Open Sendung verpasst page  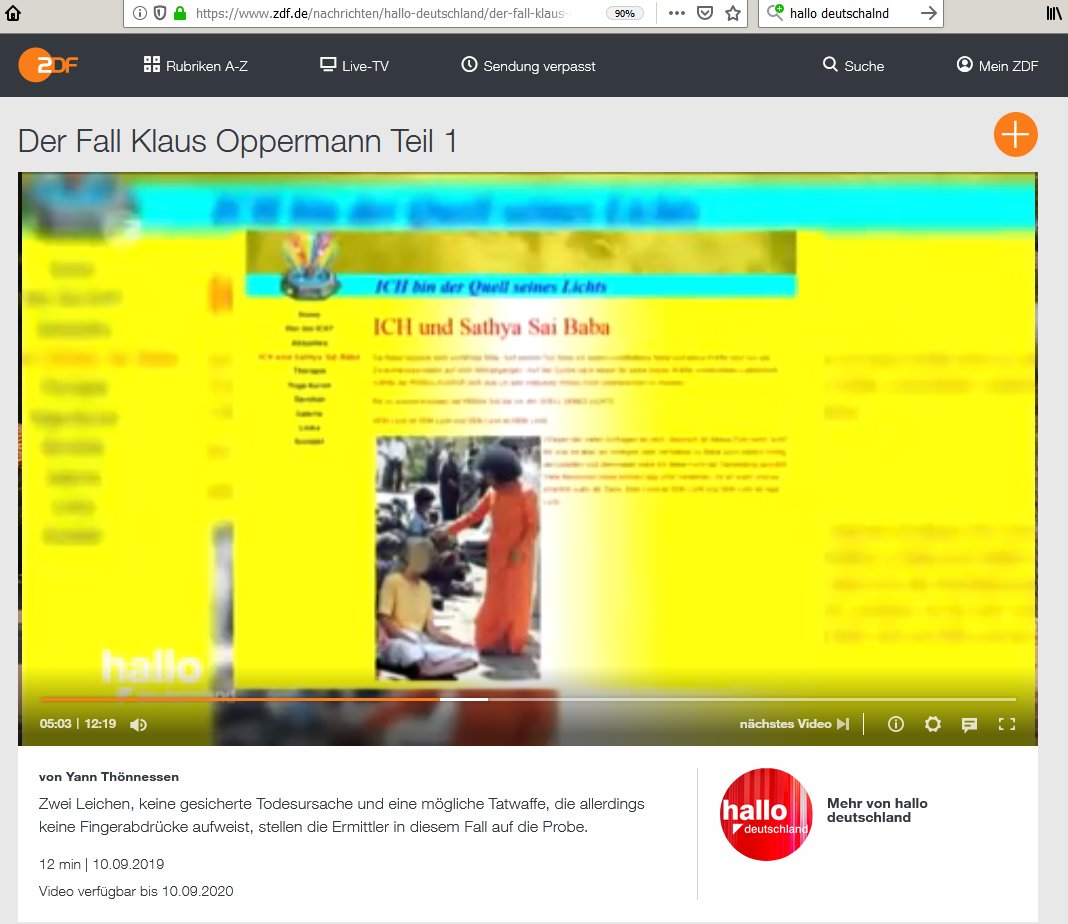point(528,66)
